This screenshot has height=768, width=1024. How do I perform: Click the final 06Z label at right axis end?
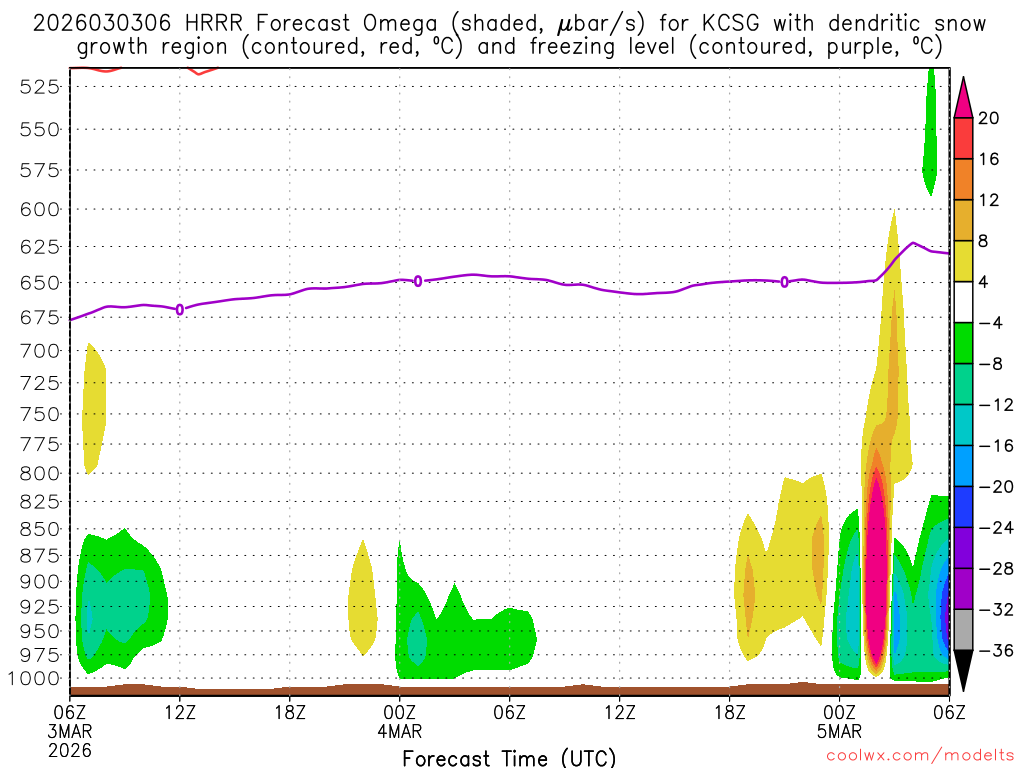(x=950, y=712)
